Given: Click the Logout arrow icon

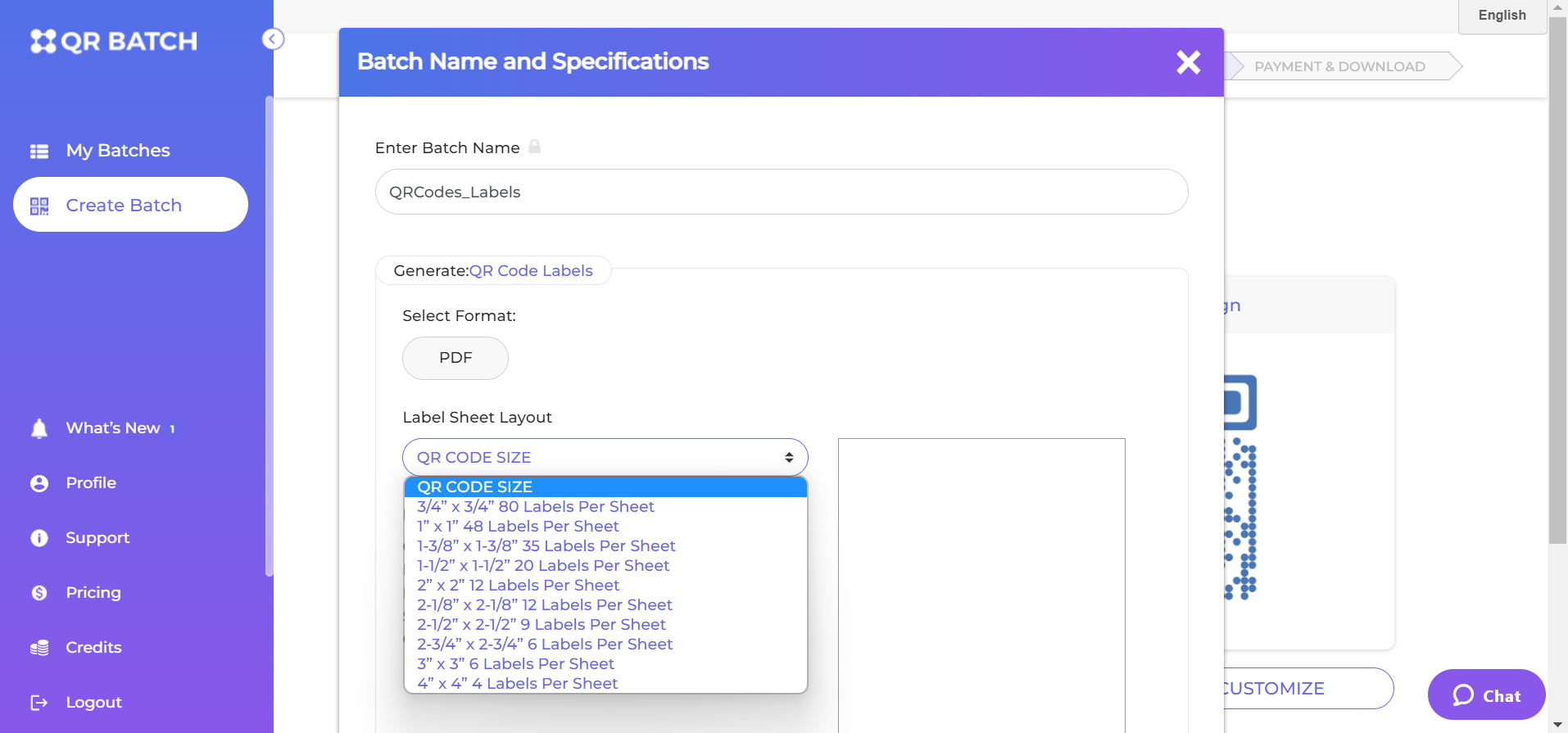Looking at the screenshot, I should click(39, 703).
